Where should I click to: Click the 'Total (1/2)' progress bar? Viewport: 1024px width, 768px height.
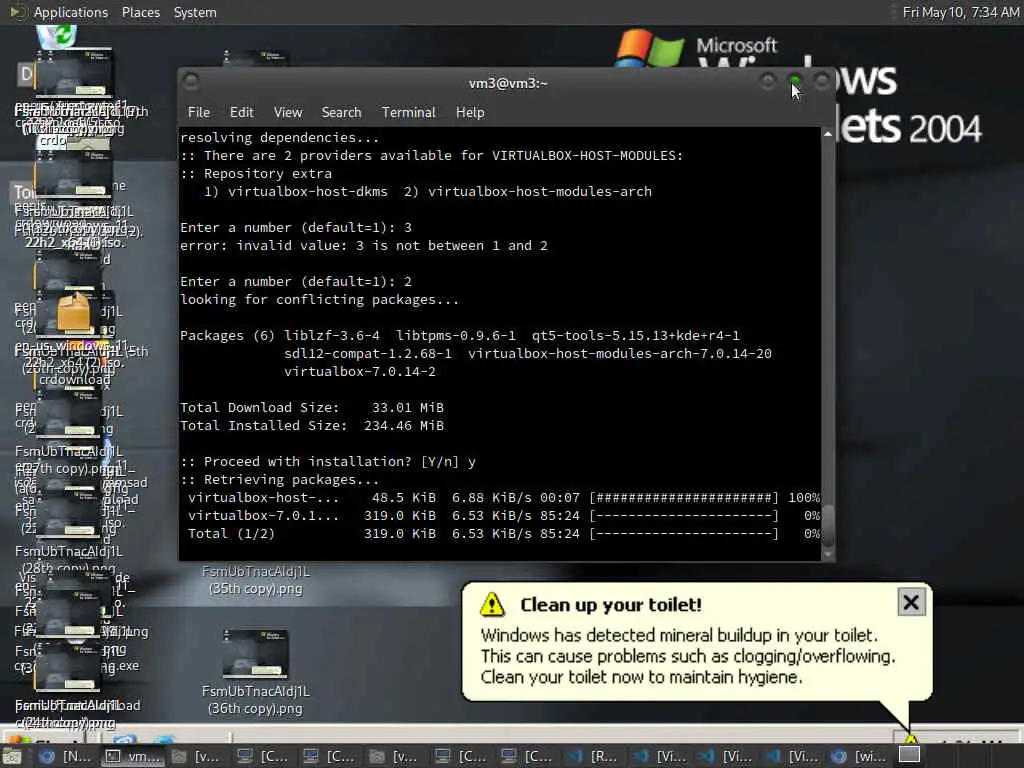pos(684,534)
